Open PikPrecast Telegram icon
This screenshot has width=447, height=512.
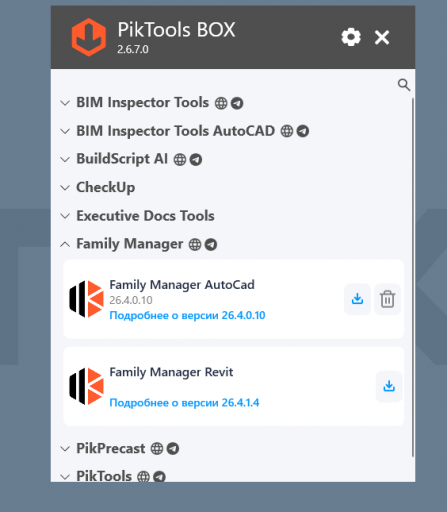(x=173, y=449)
